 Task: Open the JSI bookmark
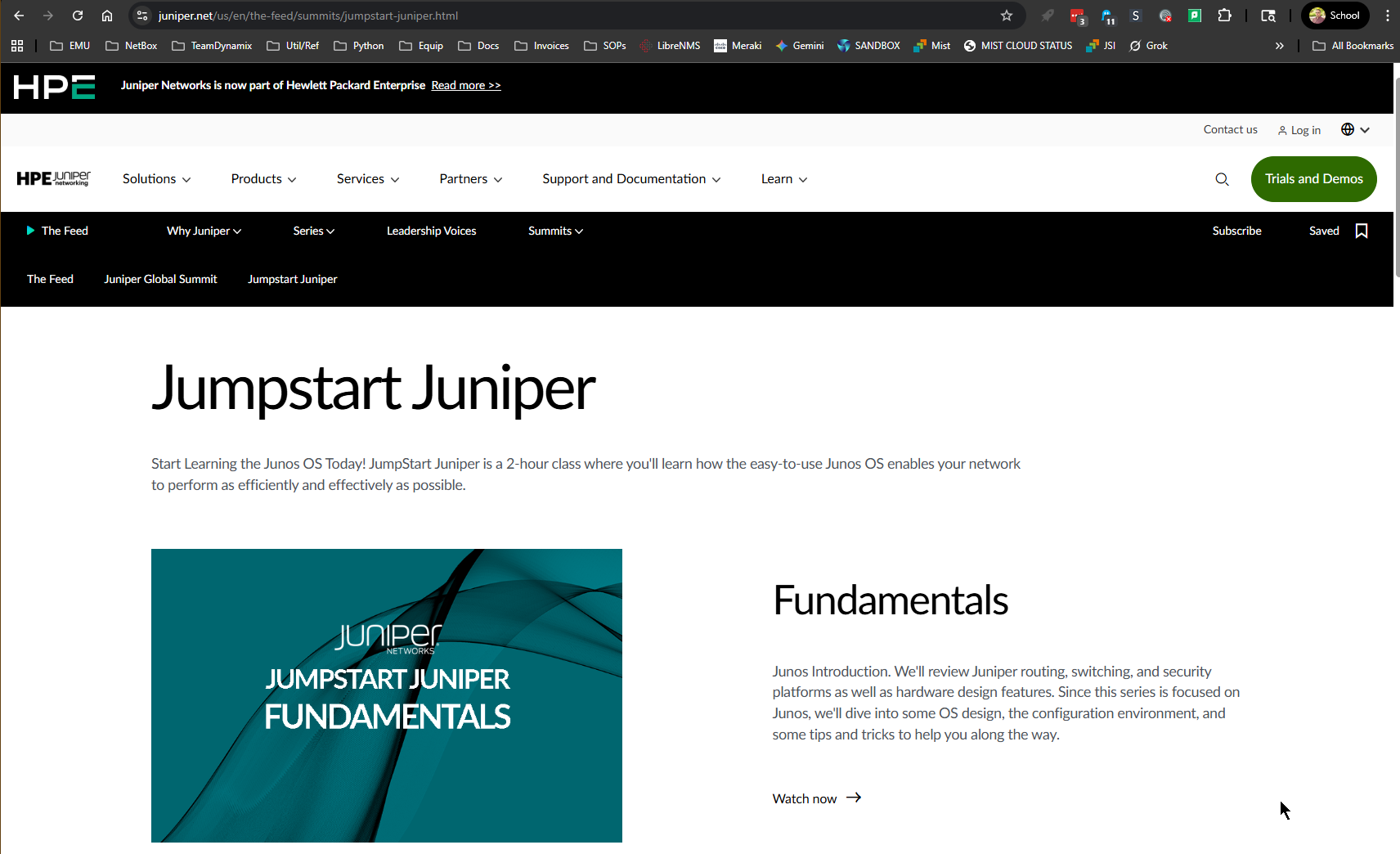coord(1101,46)
